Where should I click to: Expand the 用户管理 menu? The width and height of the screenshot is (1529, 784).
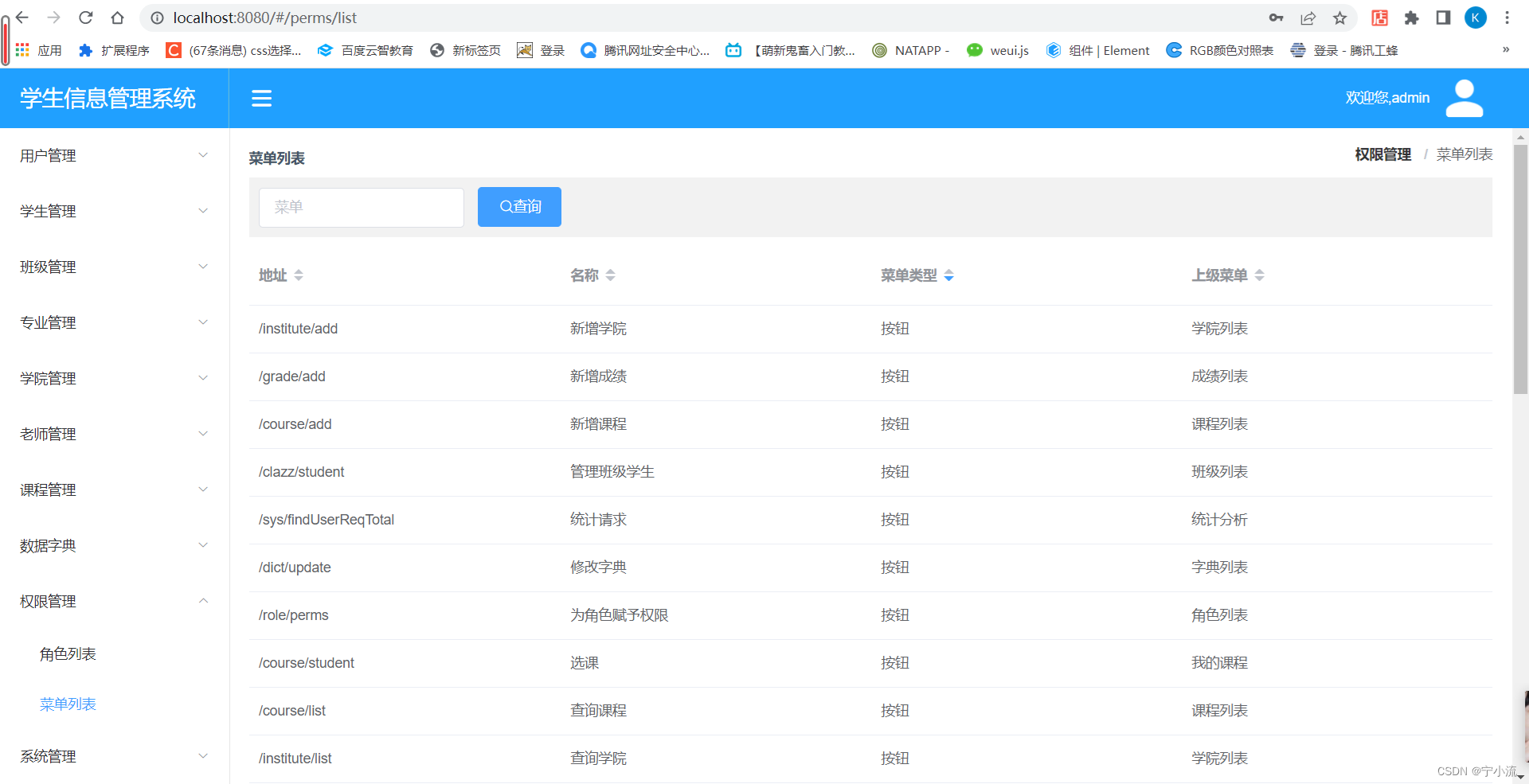pos(114,155)
